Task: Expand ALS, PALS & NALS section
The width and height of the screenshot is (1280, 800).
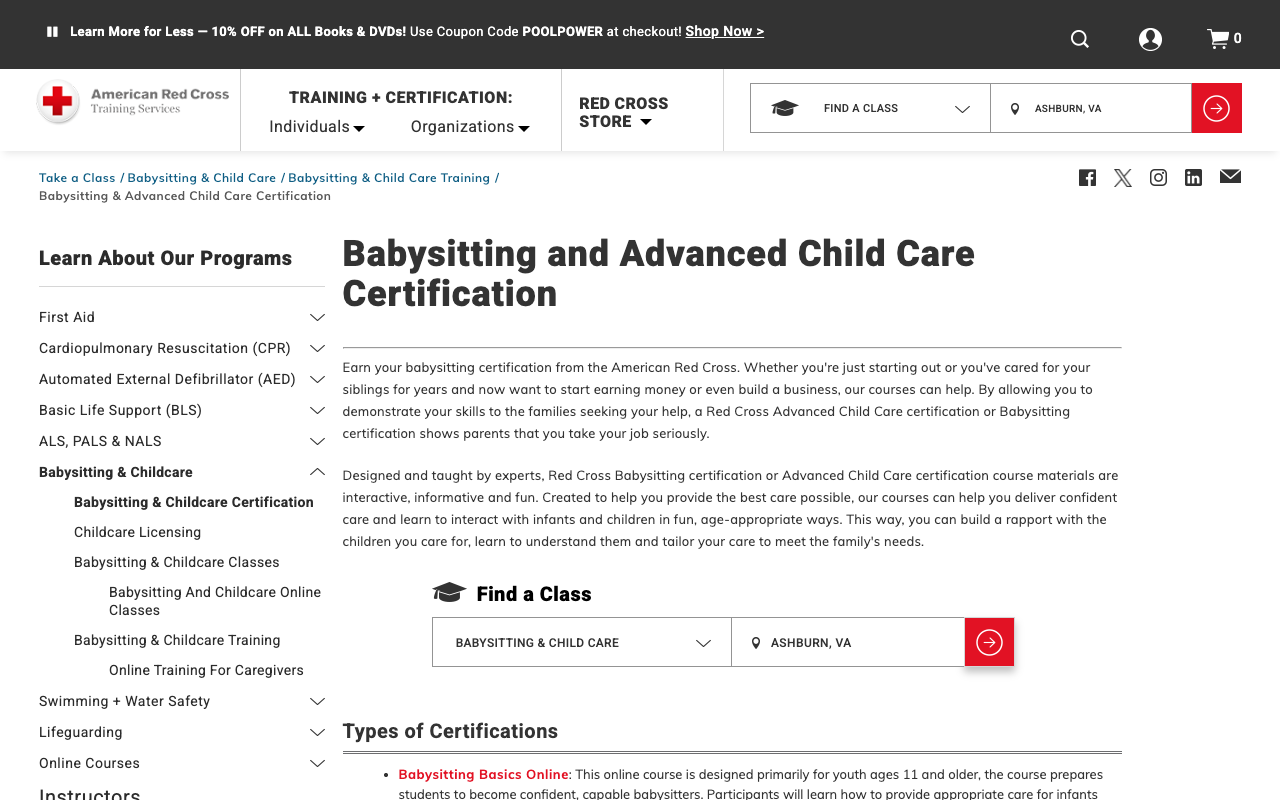Action: pos(317,441)
